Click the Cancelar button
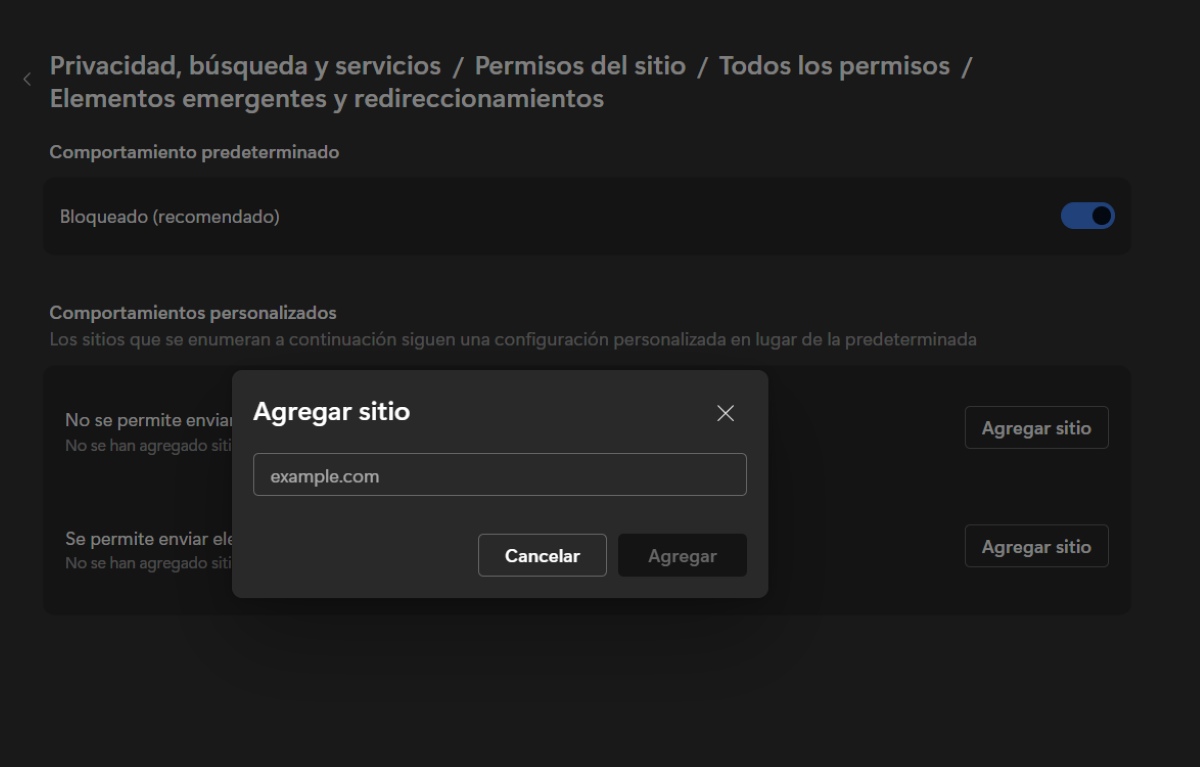This screenshot has height=767, width=1200. click(x=542, y=556)
